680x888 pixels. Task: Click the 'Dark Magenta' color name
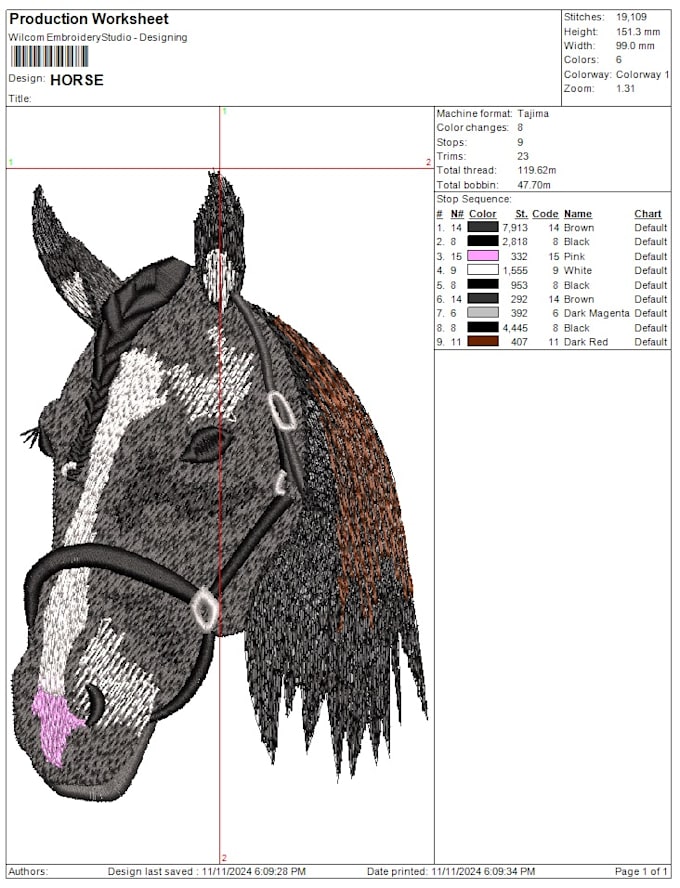pos(597,313)
